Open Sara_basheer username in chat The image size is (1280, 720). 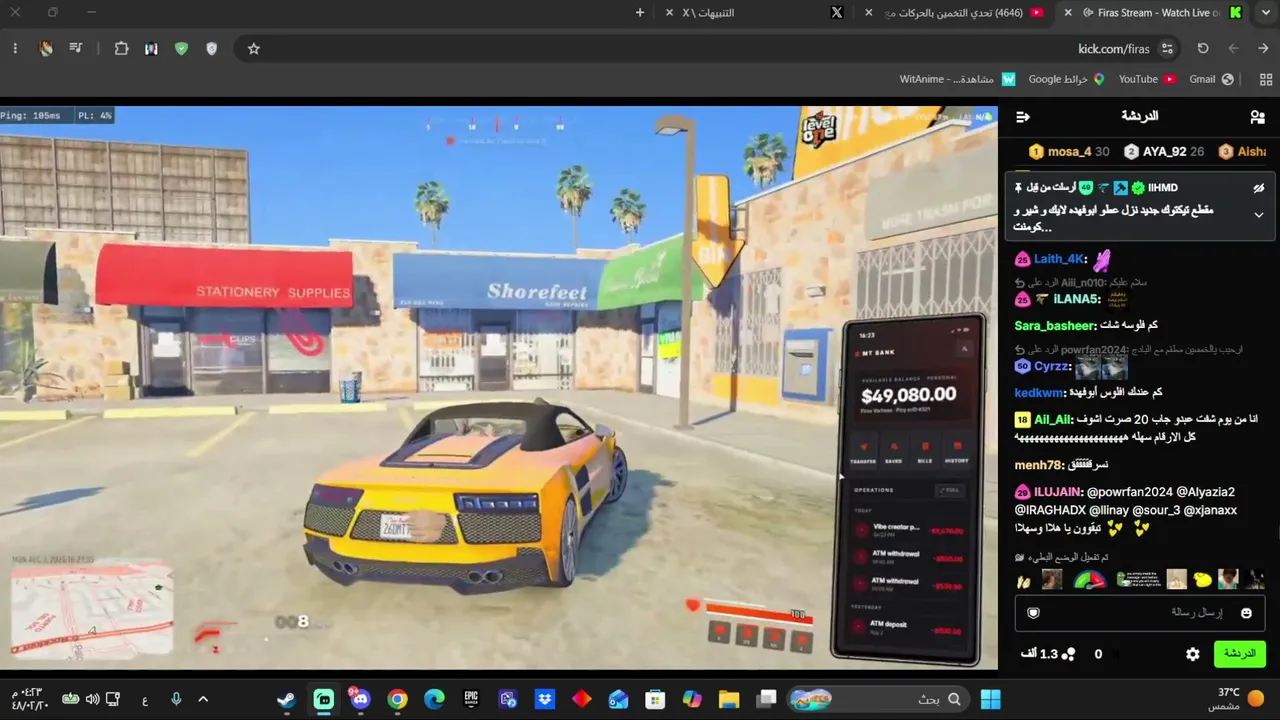(1055, 326)
